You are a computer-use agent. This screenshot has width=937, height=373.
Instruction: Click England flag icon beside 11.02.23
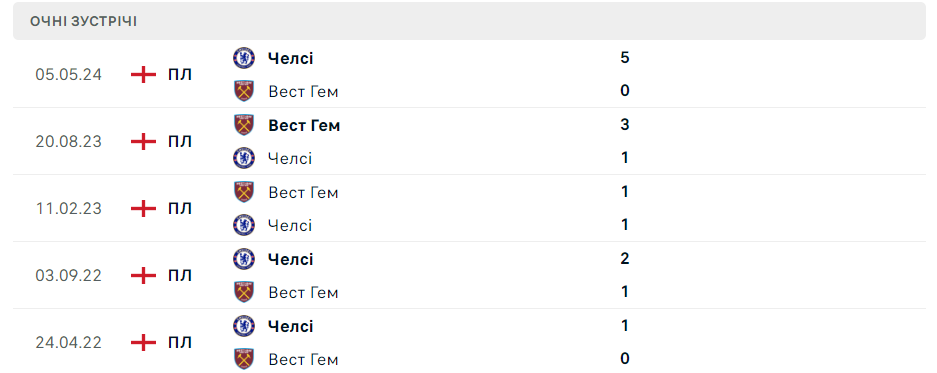click(x=143, y=209)
